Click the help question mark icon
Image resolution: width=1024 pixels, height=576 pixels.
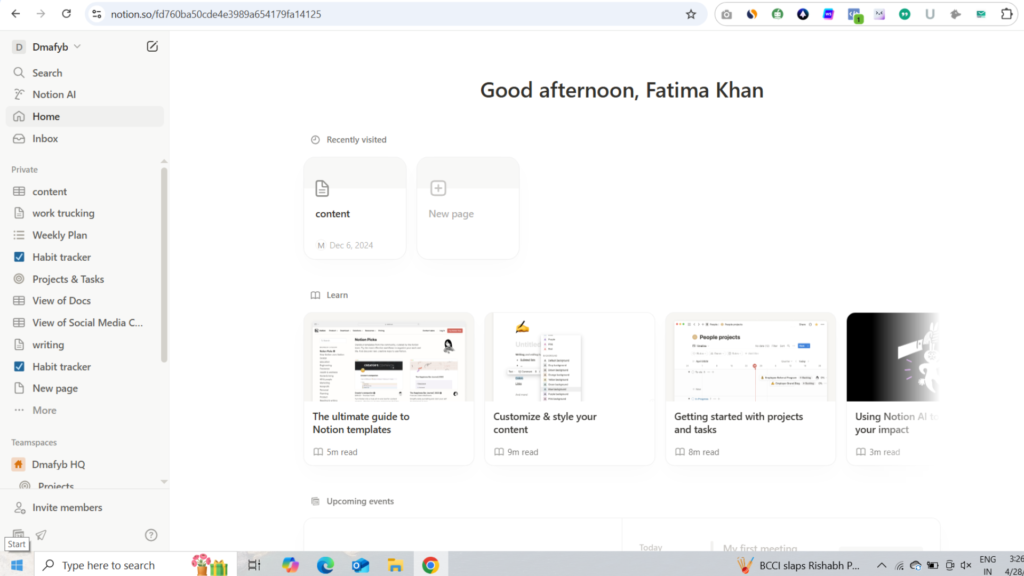151,535
